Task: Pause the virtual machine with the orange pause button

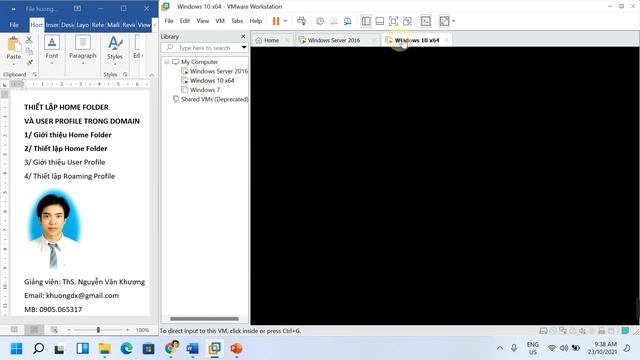Action: coord(276,21)
